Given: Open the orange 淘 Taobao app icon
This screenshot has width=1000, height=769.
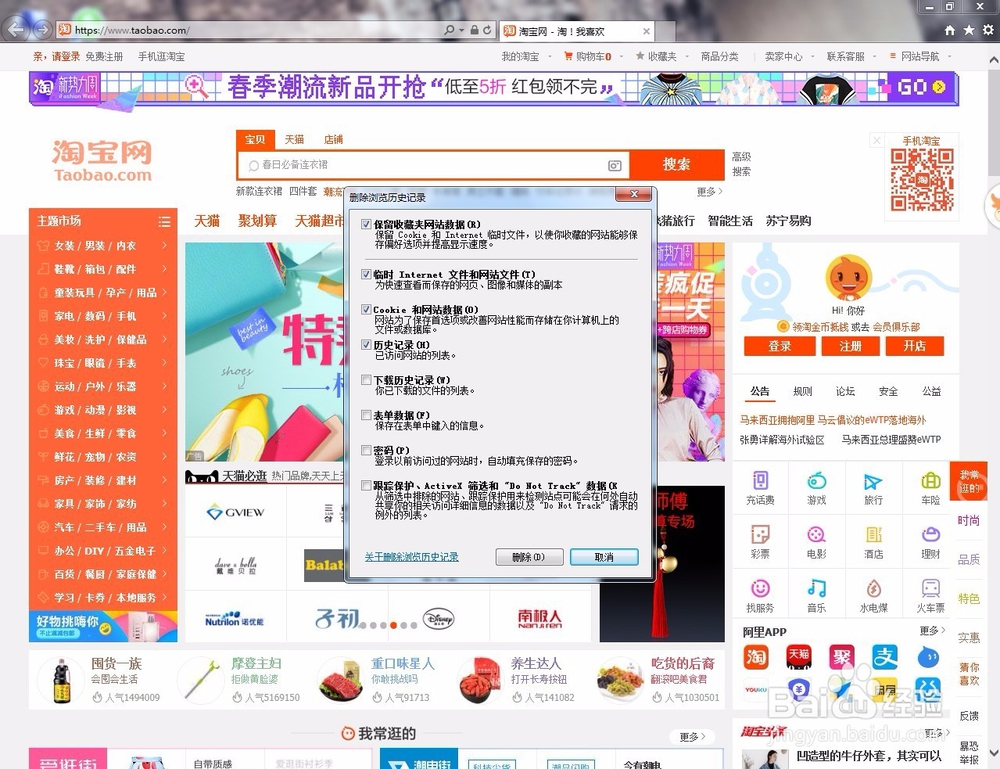Looking at the screenshot, I should click(756, 657).
